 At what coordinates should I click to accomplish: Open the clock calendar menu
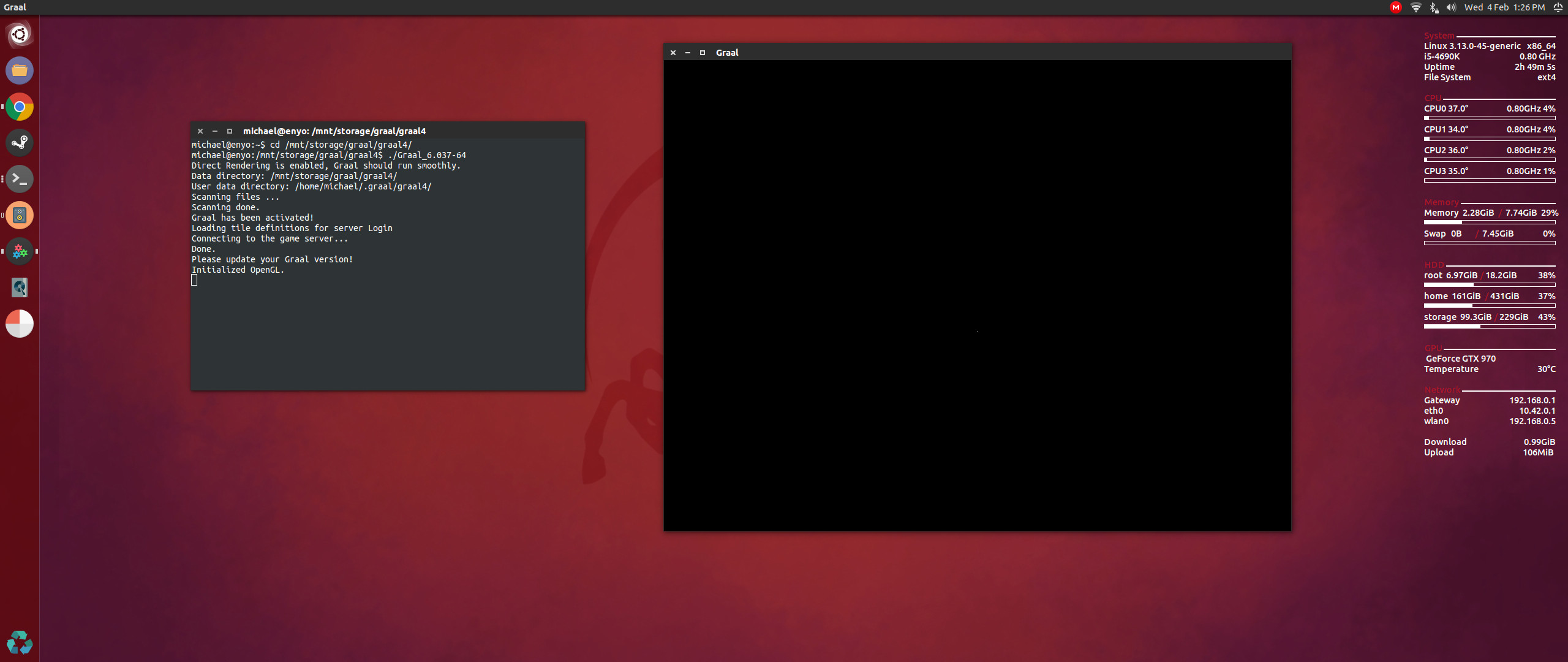[x=1504, y=7]
